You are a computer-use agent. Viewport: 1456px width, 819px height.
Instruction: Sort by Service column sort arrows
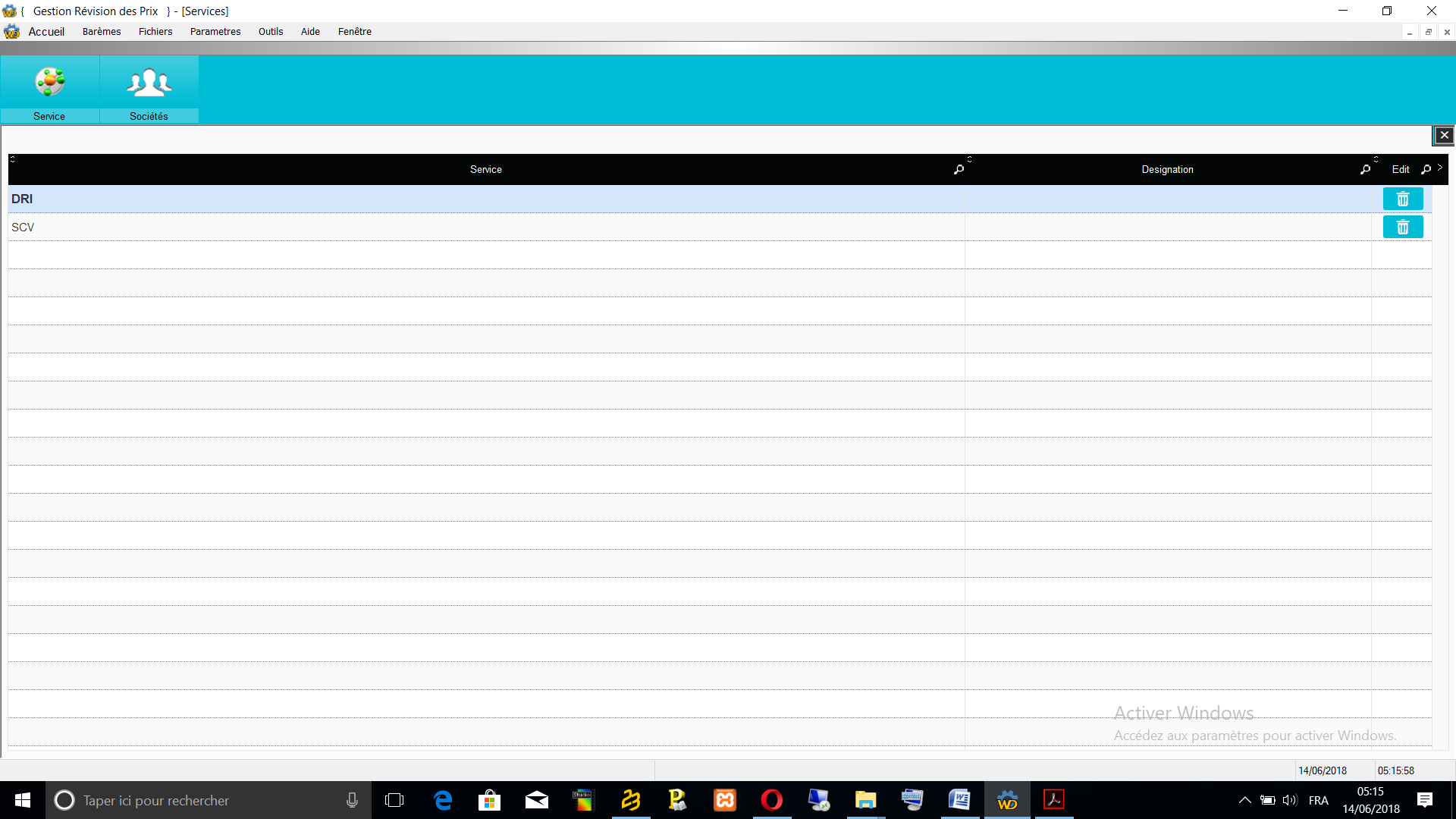coord(12,159)
